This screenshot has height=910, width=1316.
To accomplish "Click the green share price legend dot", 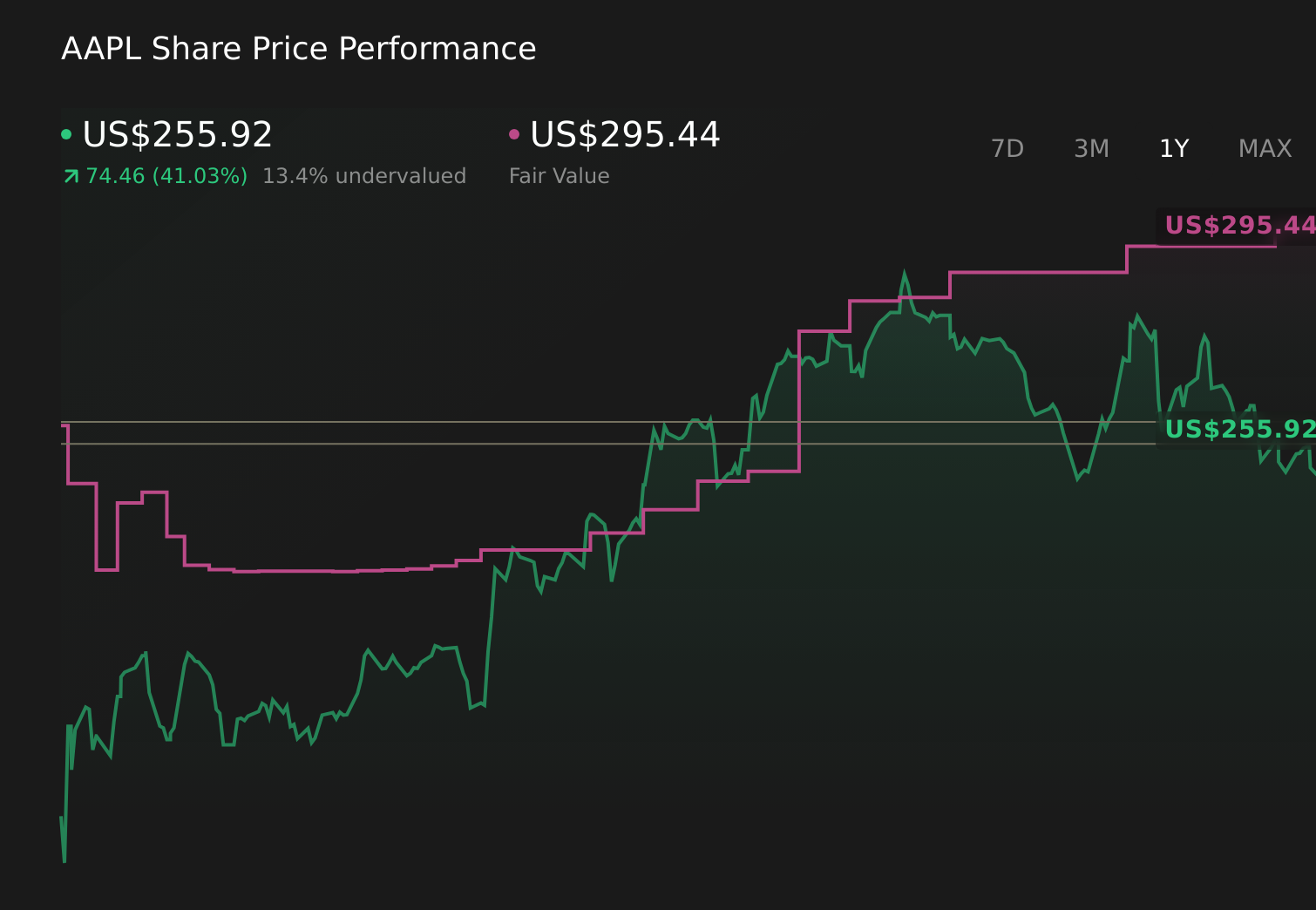I will tap(67, 133).
